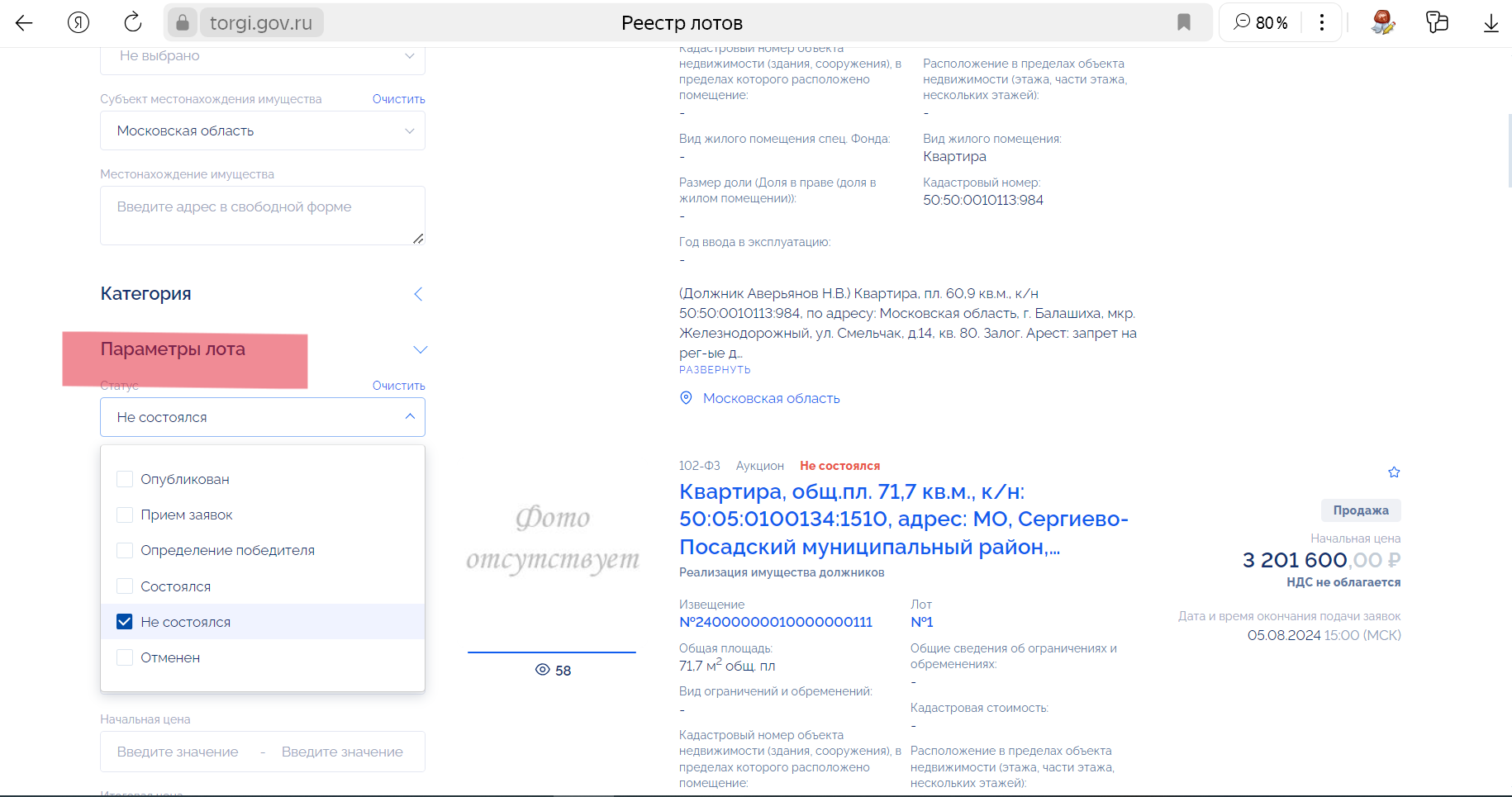Reload the page
This screenshot has width=1512, height=797.
pos(132,22)
